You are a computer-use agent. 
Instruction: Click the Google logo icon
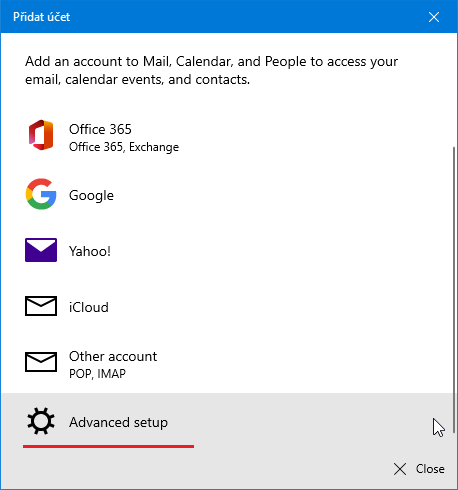41,194
